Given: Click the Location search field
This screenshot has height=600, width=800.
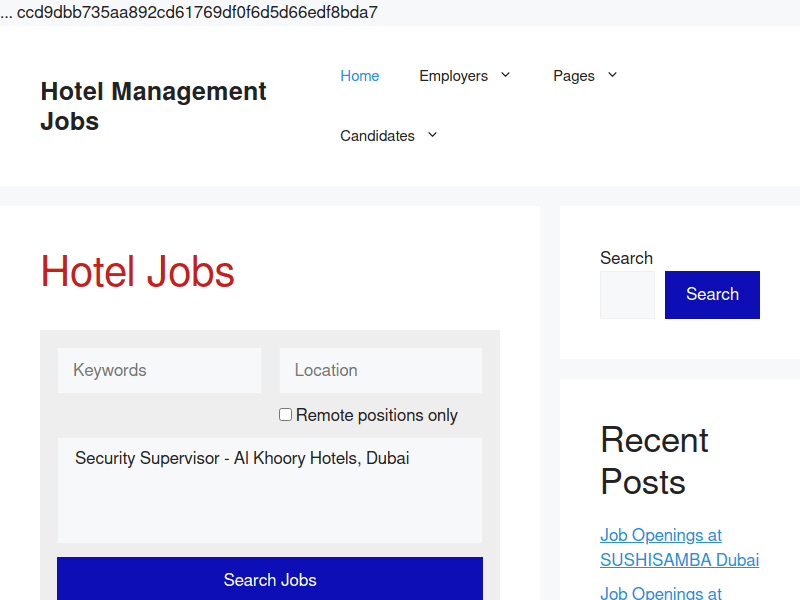Looking at the screenshot, I should (x=380, y=370).
